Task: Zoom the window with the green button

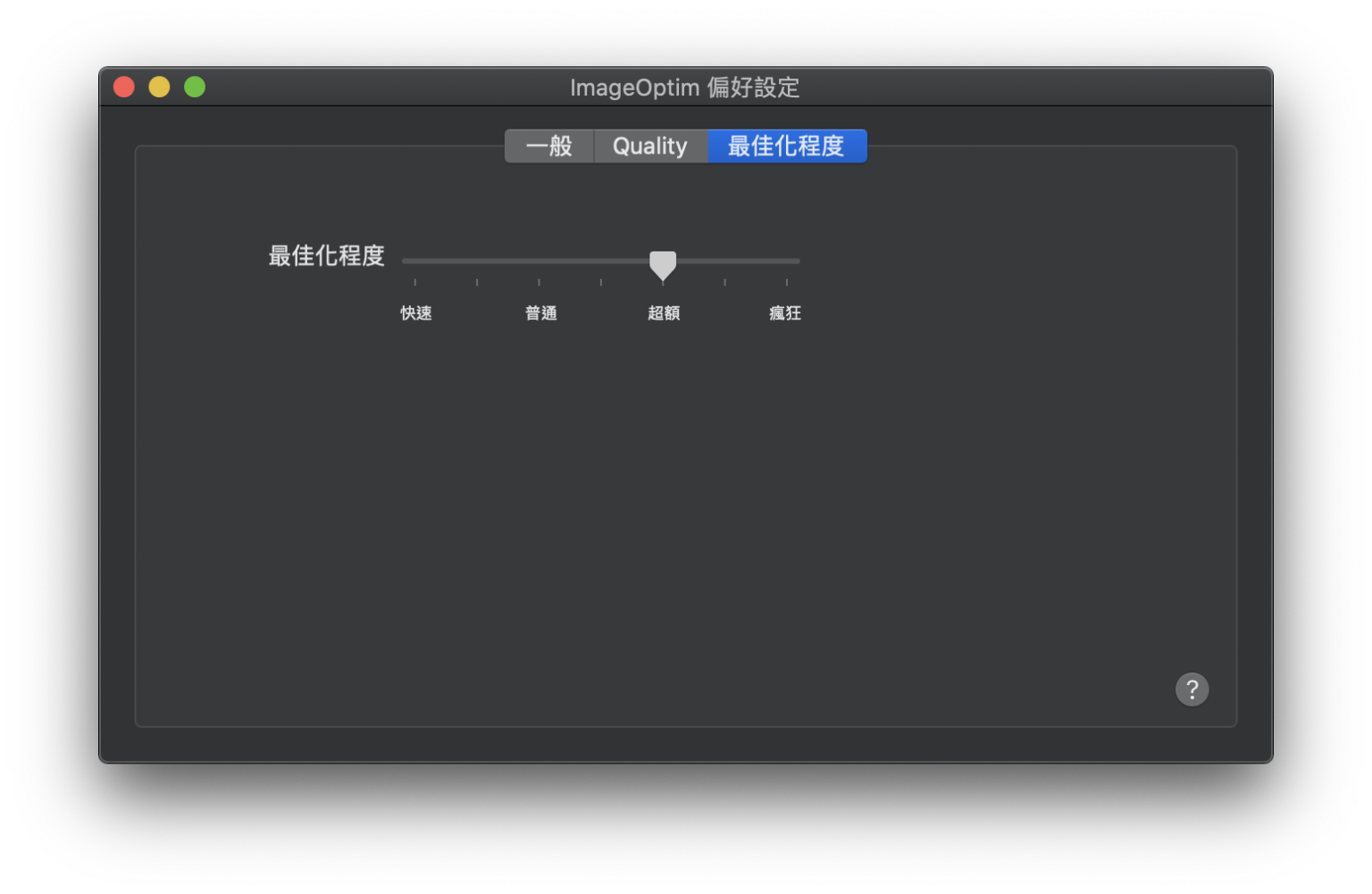Action: coord(195,87)
